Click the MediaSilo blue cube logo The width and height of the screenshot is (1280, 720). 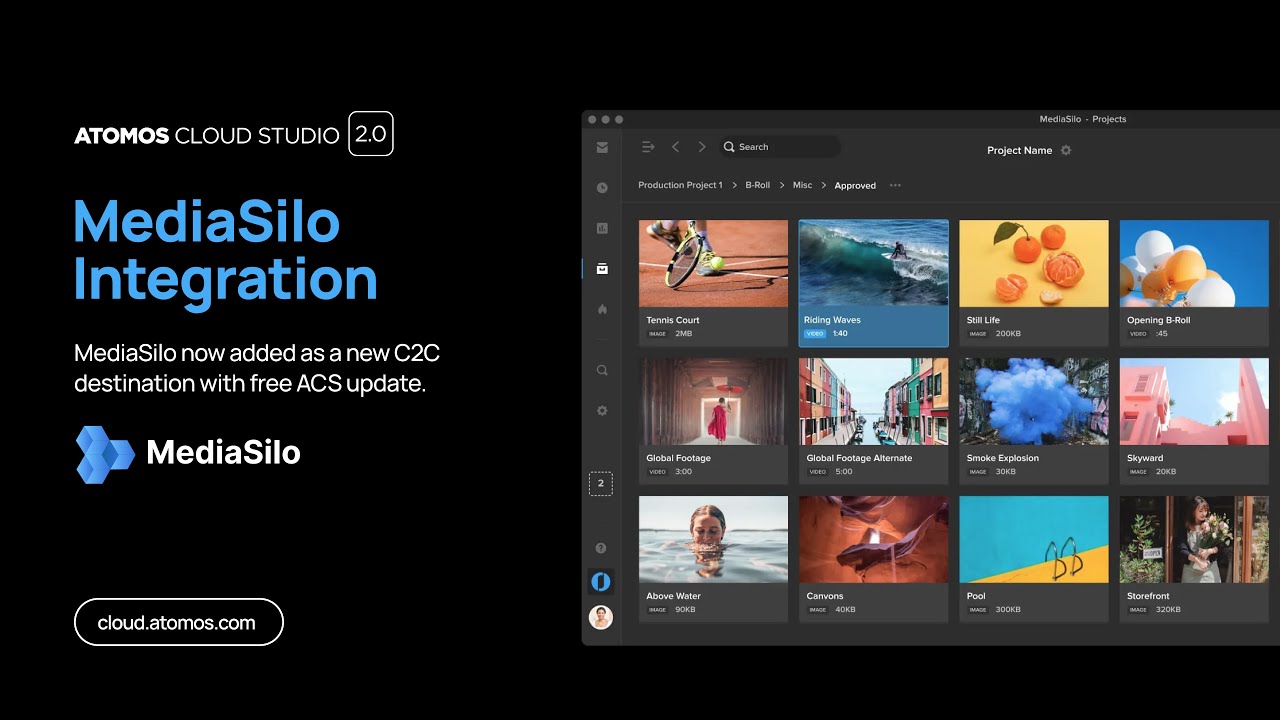pos(105,455)
